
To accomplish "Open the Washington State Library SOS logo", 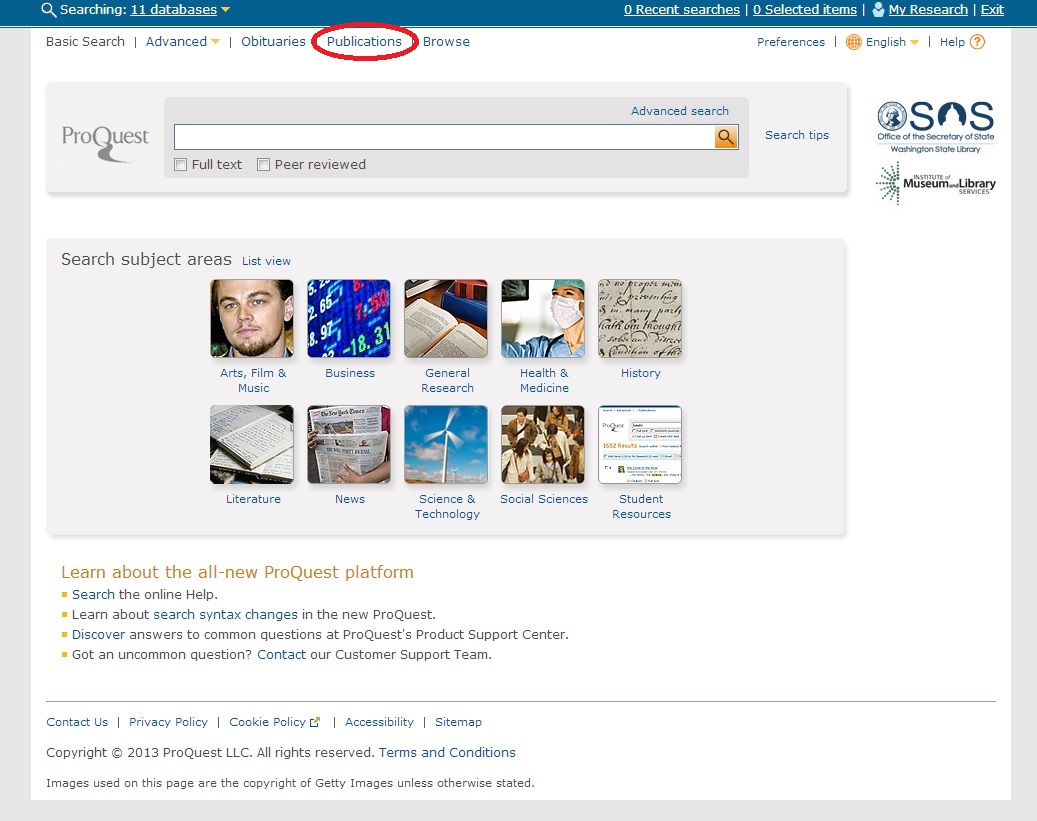I will pyautogui.click(x=936, y=127).
